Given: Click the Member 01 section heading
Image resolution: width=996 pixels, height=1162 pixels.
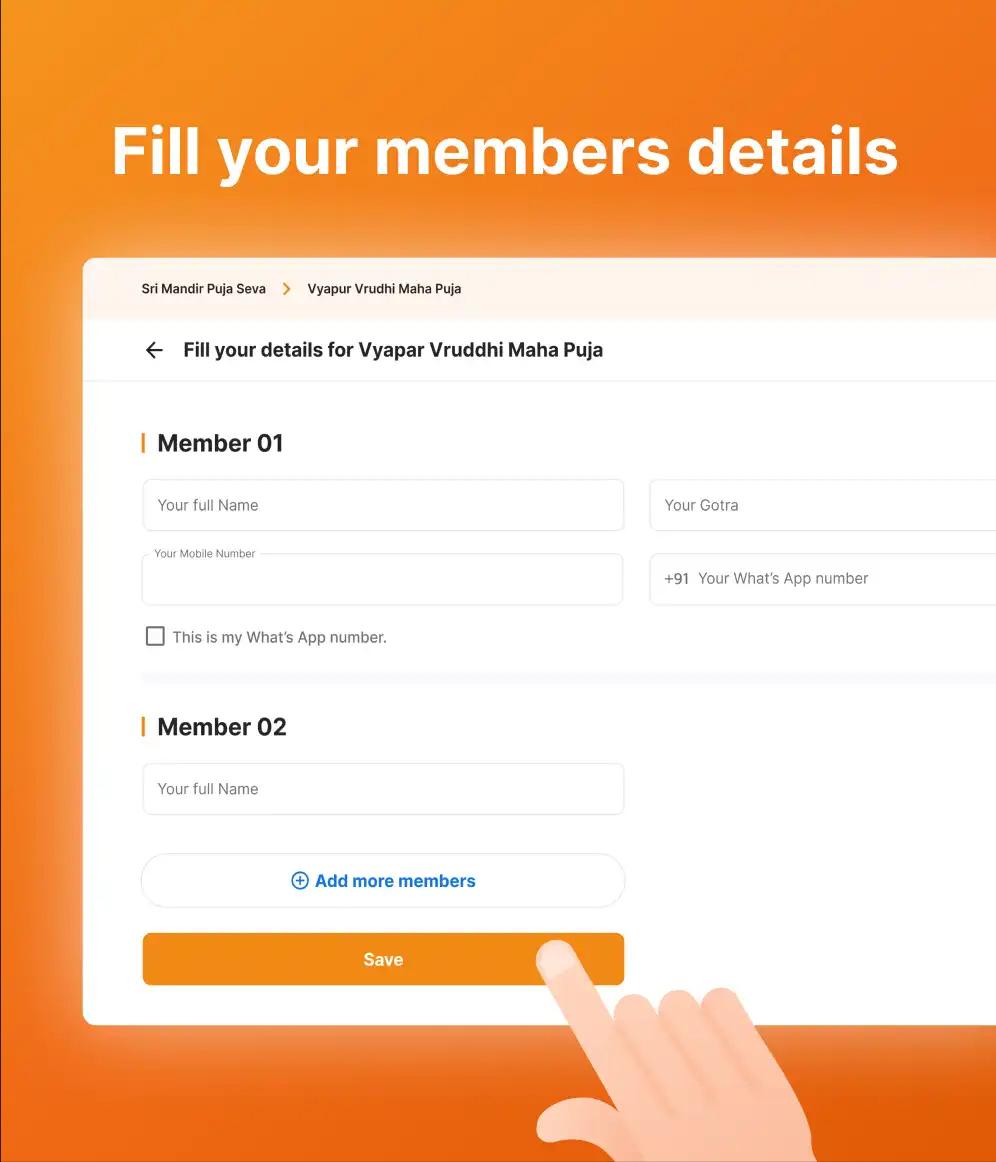Looking at the screenshot, I should point(220,443).
